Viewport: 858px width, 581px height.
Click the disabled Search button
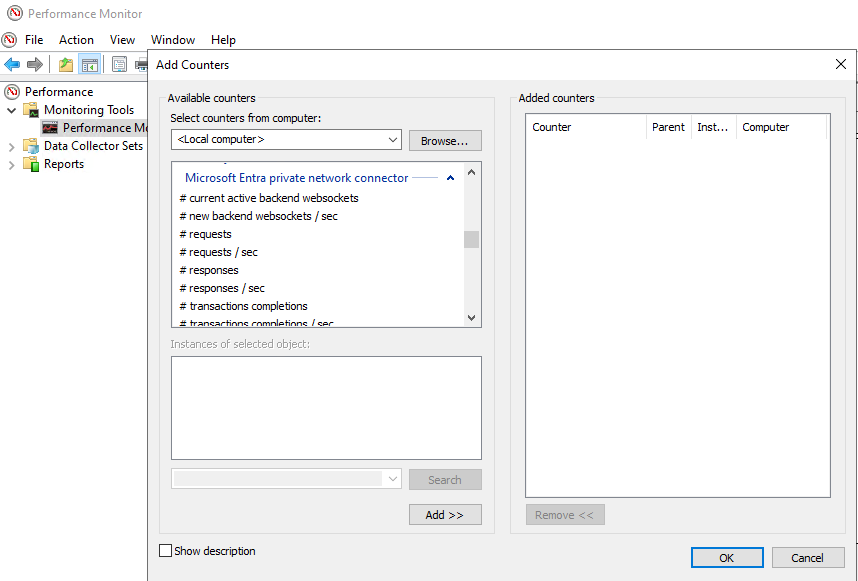click(445, 479)
